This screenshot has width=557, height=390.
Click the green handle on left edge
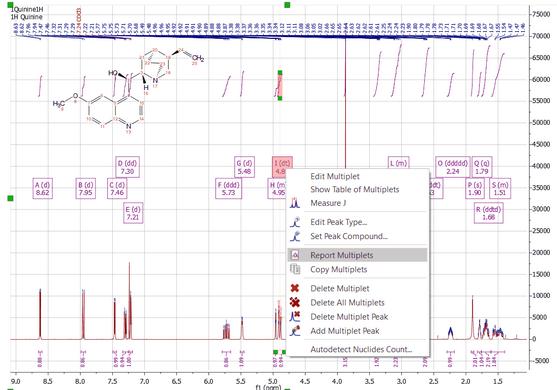10,198
